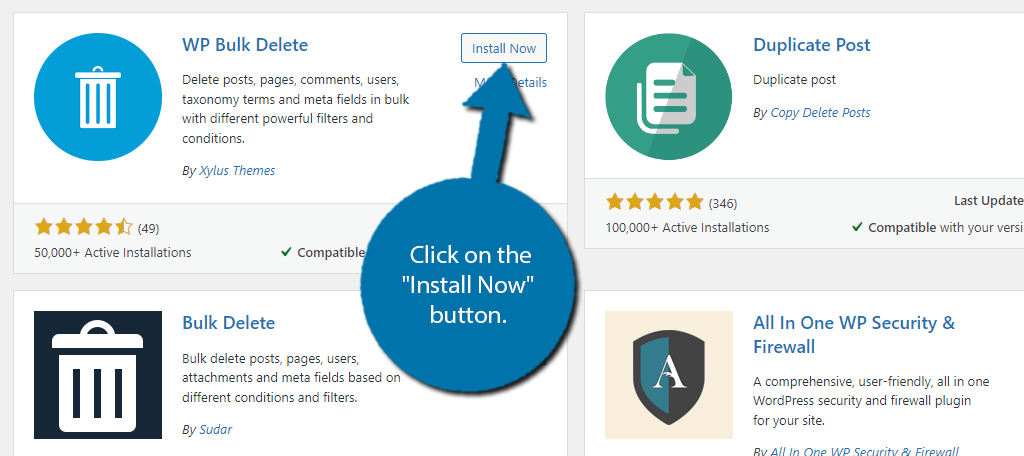Viewport: 1024px width, 456px height.
Task: Click the "(346)" rating count
Action: 723,203
